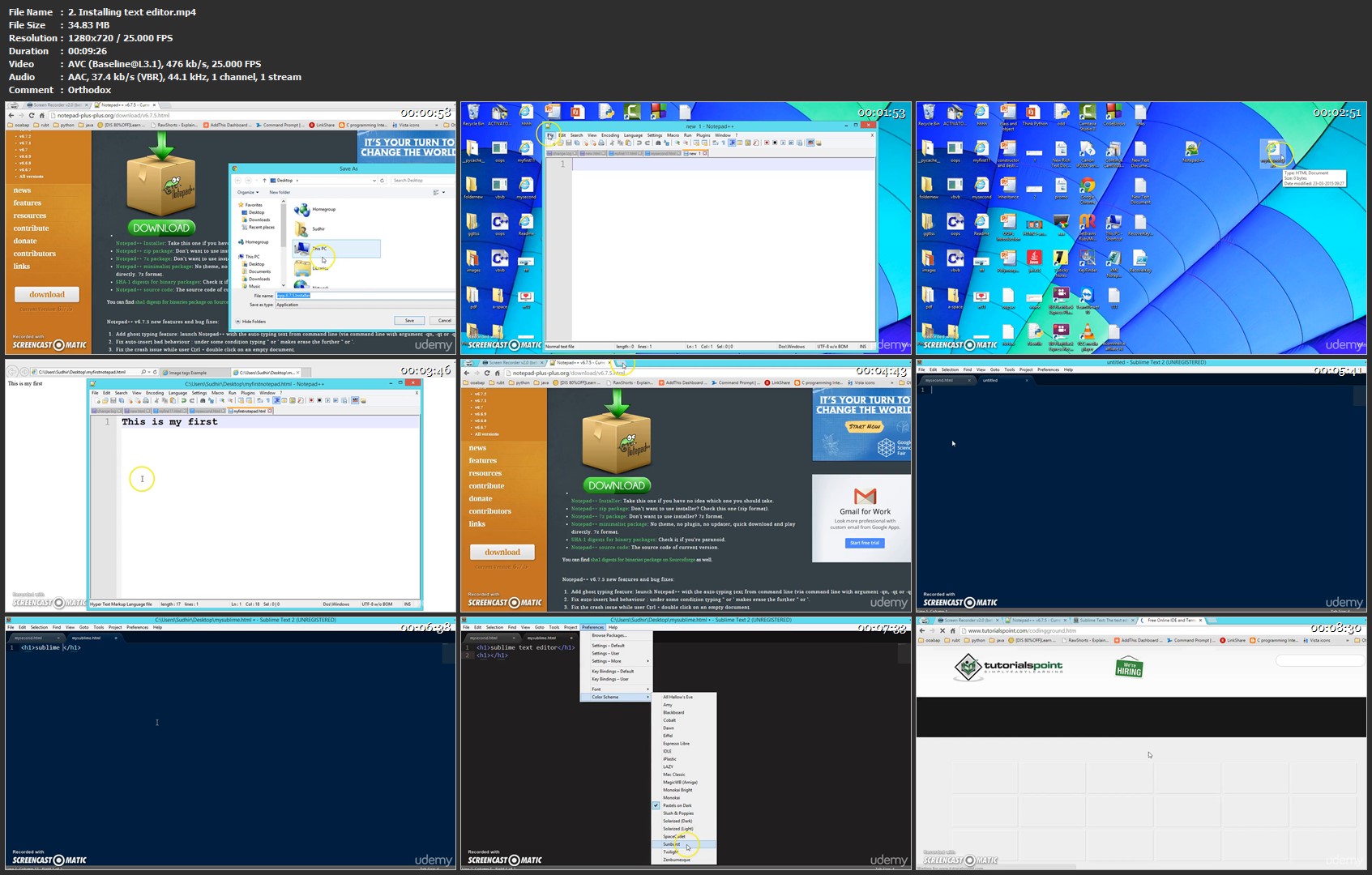Click New folder in the Save As dialog

(x=280, y=192)
